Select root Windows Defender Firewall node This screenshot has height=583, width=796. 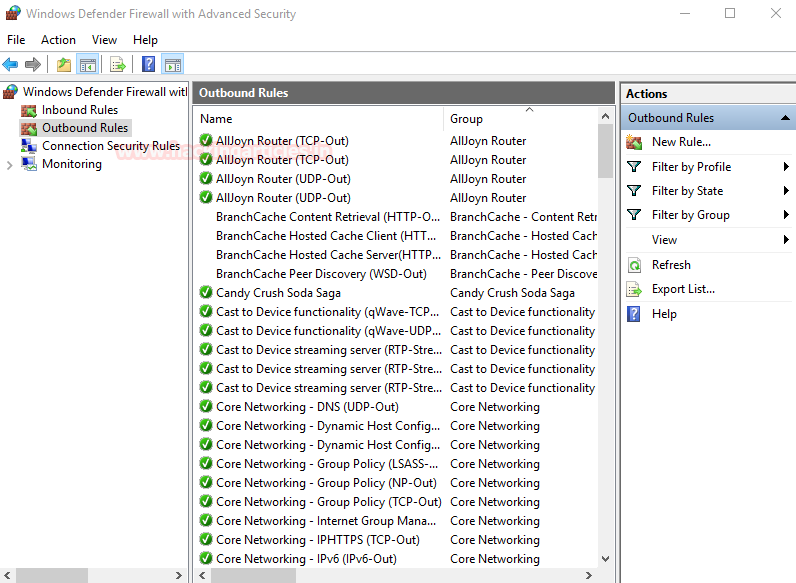[x=105, y=91]
